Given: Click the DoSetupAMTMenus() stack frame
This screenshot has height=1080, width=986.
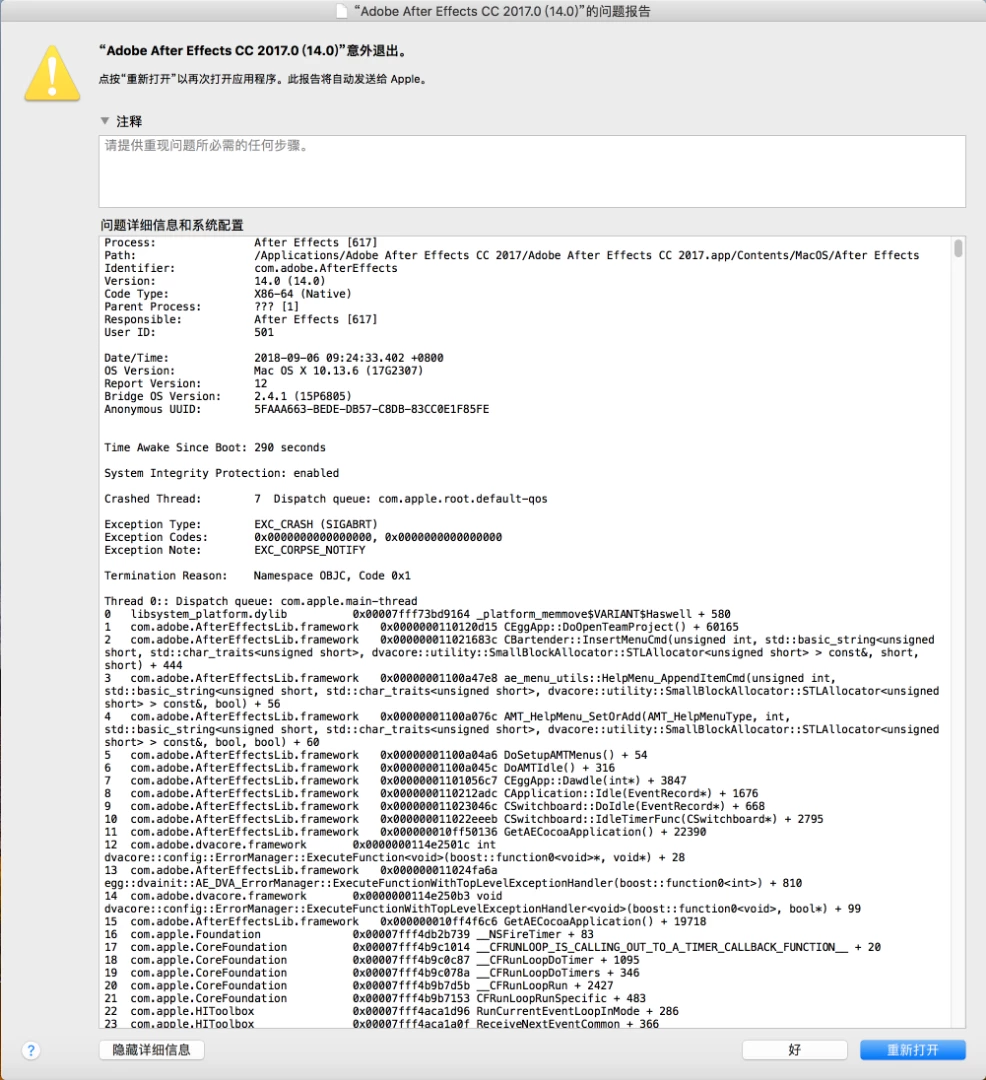Looking at the screenshot, I should click(x=375, y=755).
